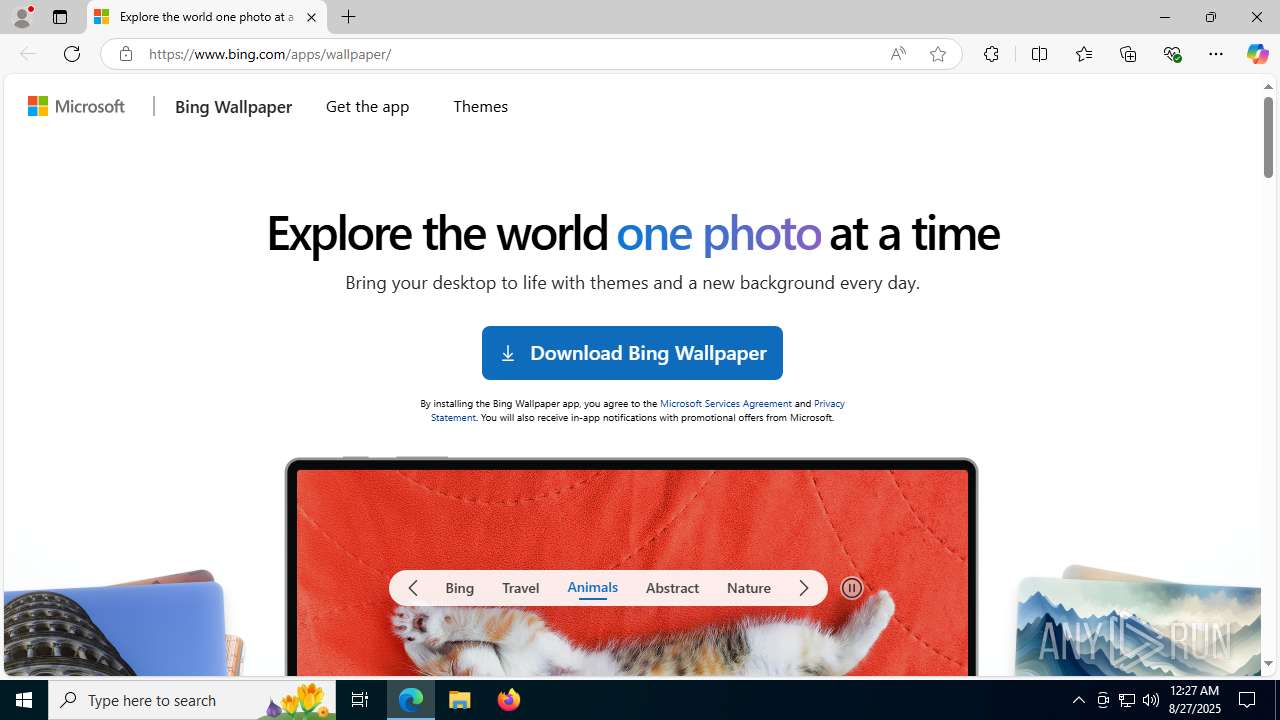Screen dimensions: 1280x720
Task: Open the Extensions icon
Action: point(991,54)
